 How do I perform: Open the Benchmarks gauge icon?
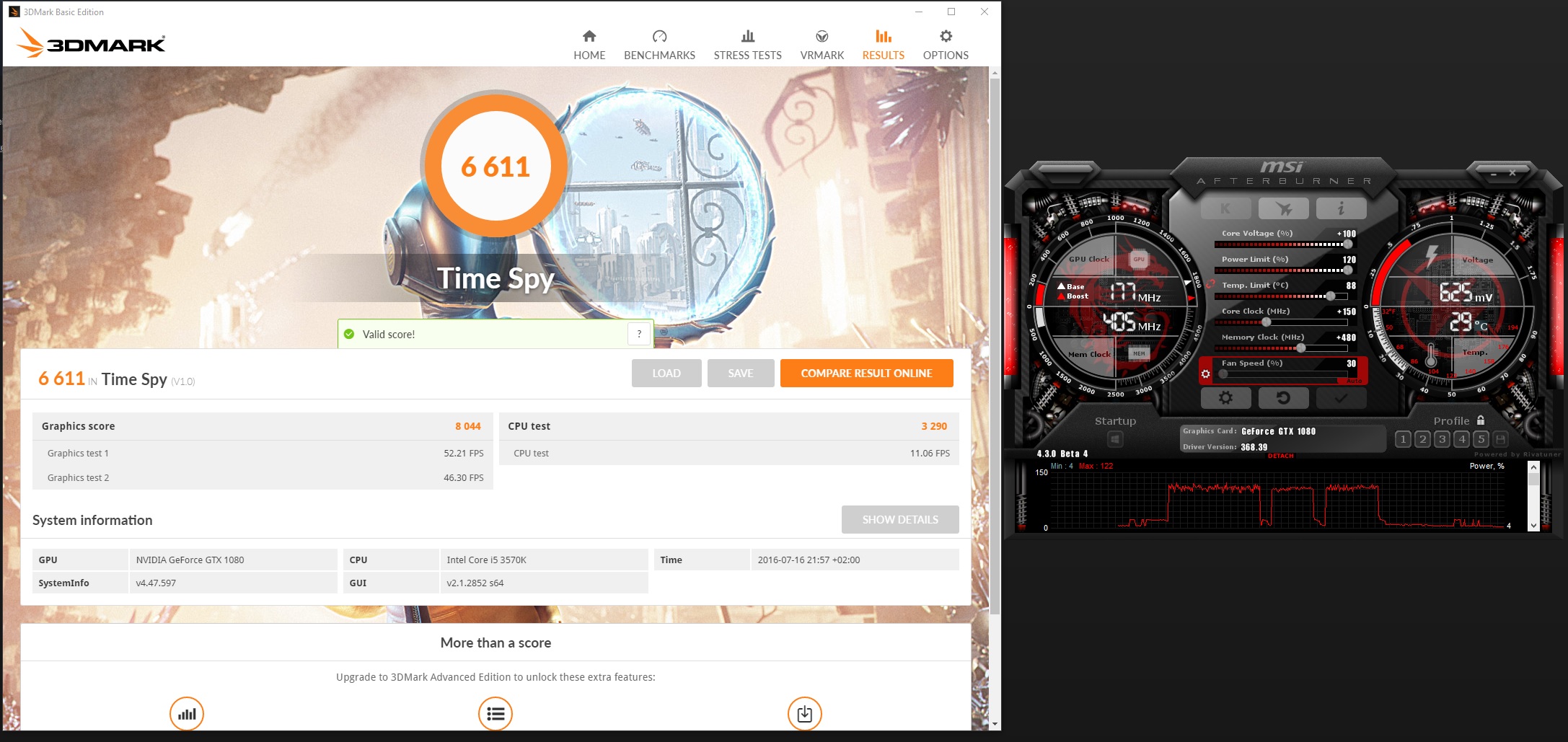coord(659,36)
